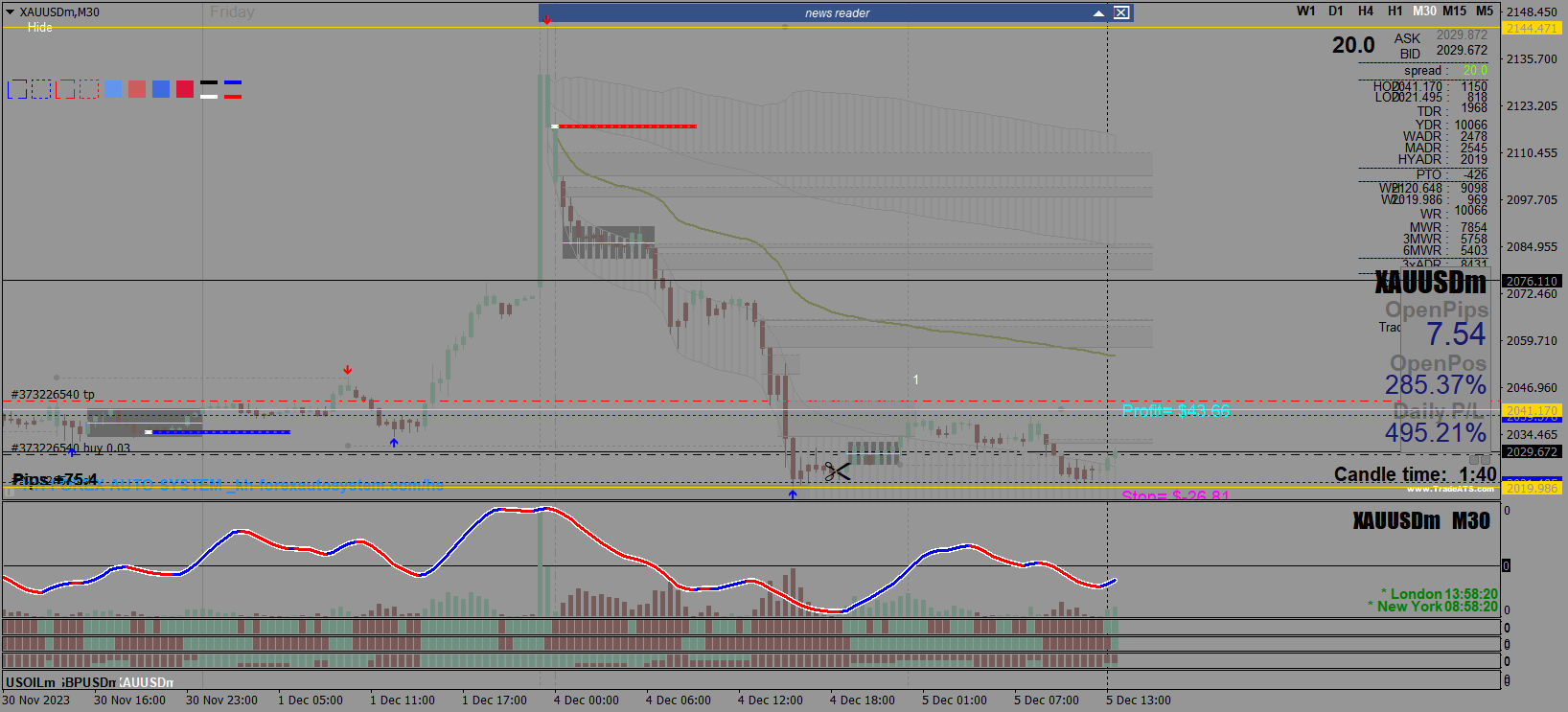
Task: Click the #373226540 buy 0.03 order label
Action: (x=70, y=448)
